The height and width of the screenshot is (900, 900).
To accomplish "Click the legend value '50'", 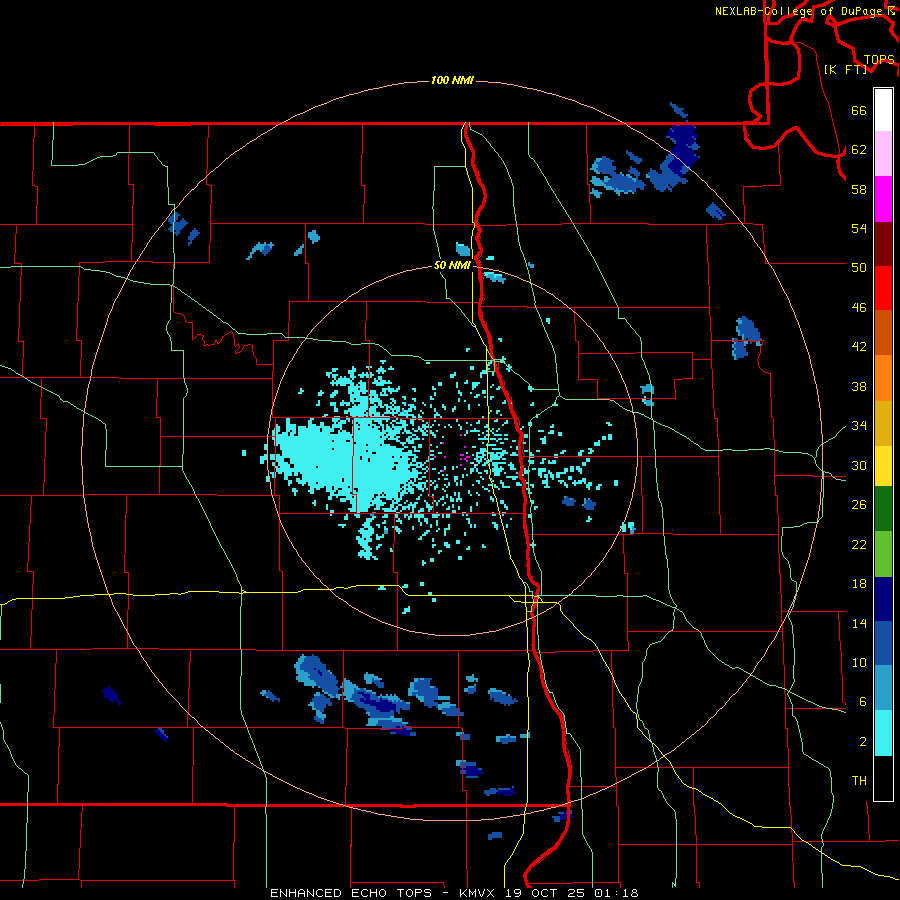I will click(859, 268).
